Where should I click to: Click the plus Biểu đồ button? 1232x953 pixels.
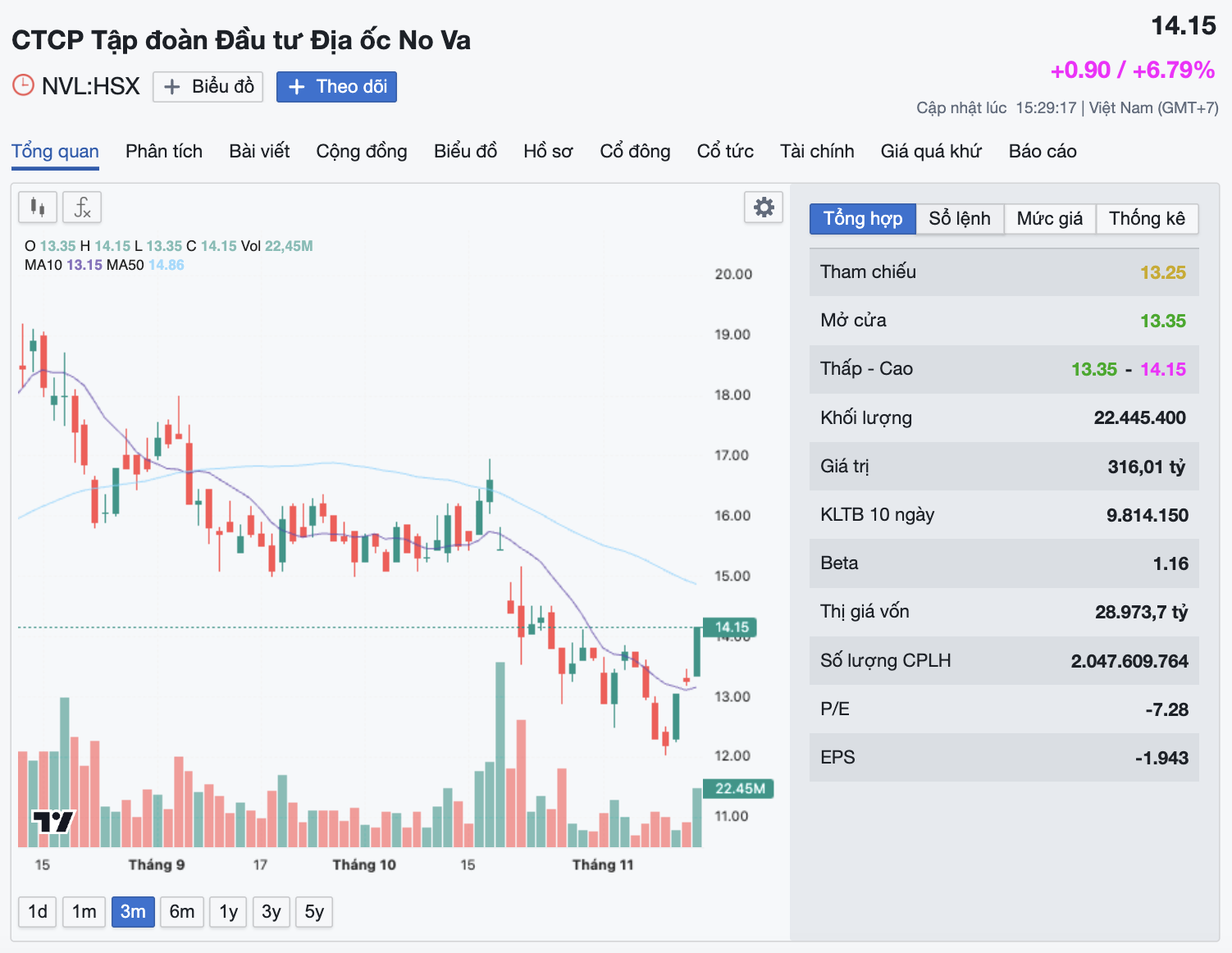[208, 86]
